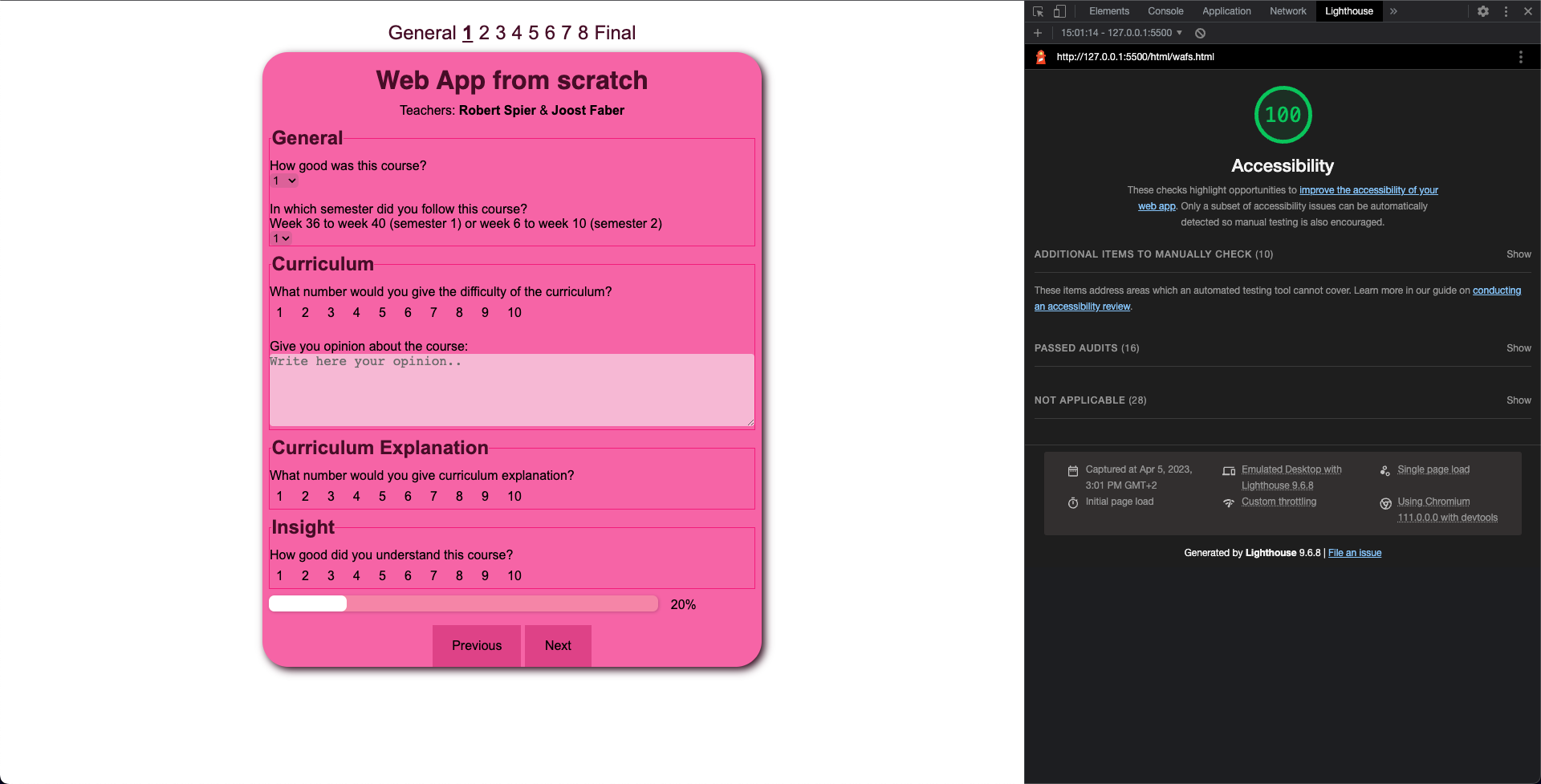The image size is (1541, 784).
Task: Click the Next button on the form
Action: (557, 646)
